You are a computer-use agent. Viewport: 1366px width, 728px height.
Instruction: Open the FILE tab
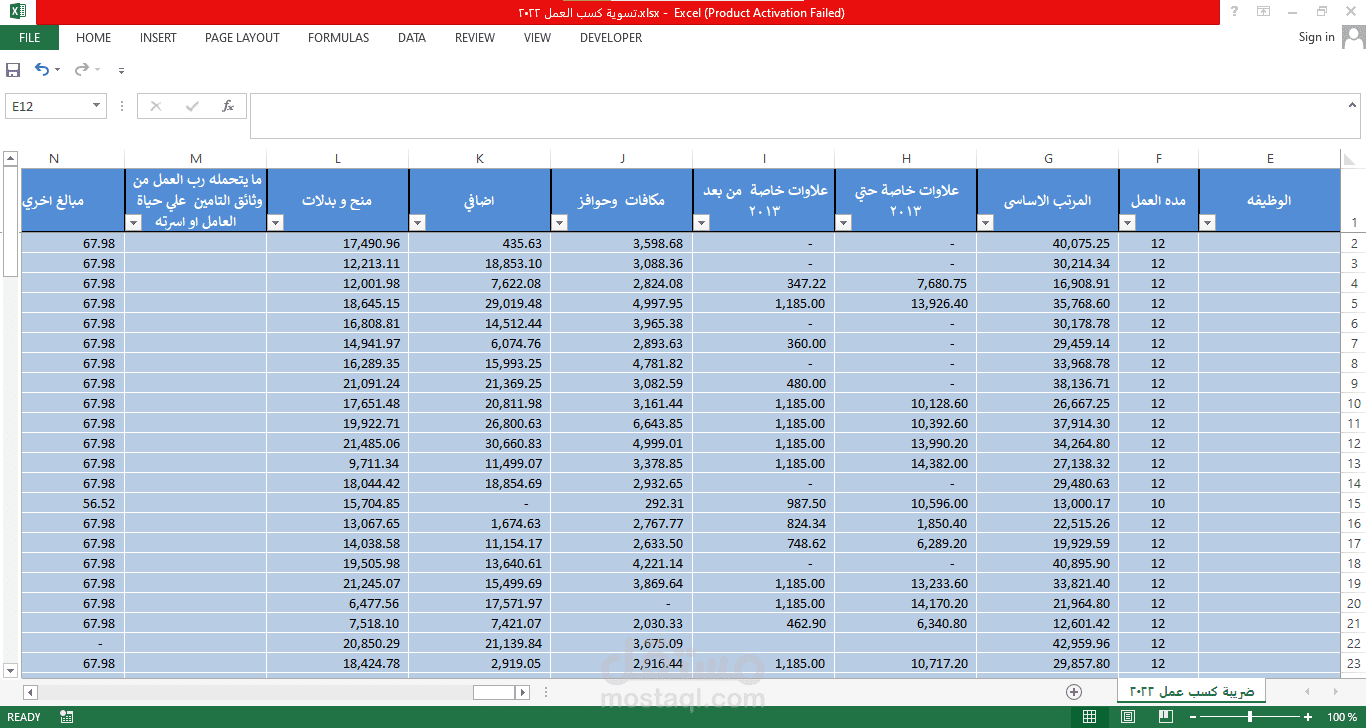pyautogui.click(x=30, y=38)
